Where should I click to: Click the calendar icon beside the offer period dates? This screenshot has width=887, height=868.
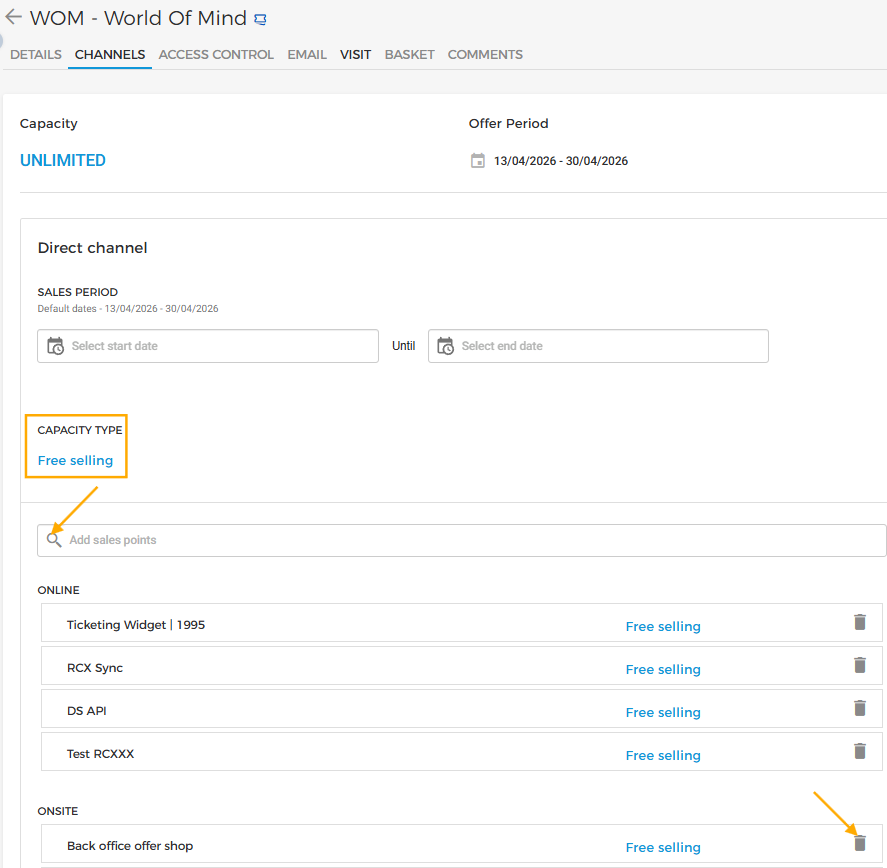[x=478, y=161]
